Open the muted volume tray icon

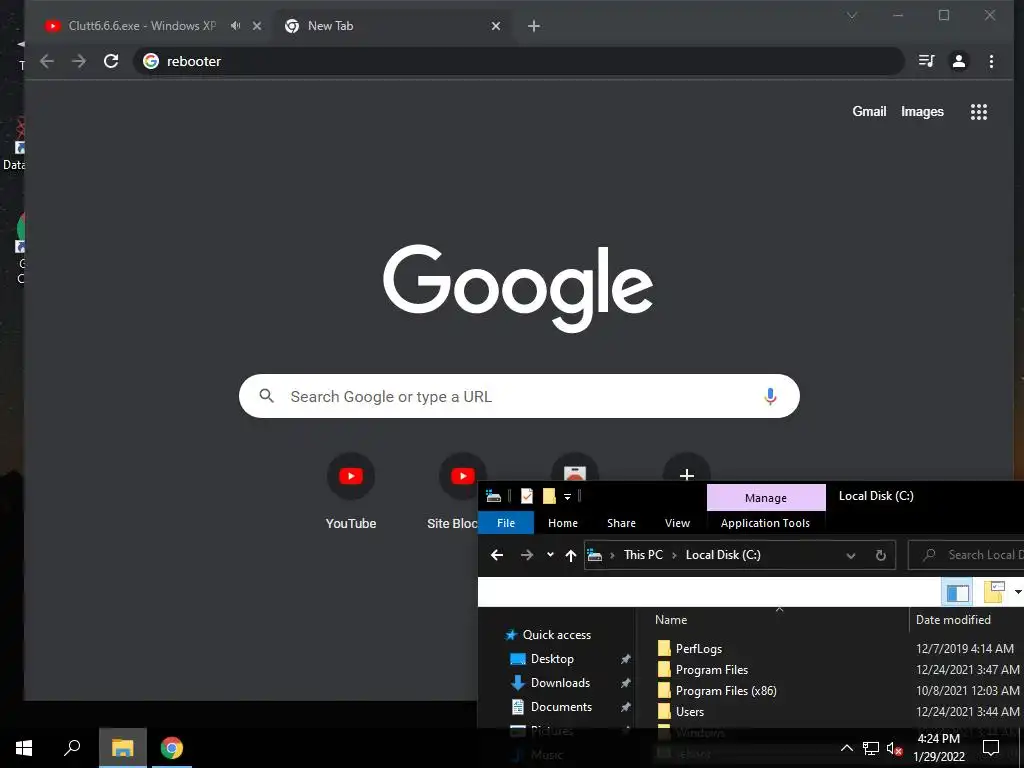(x=894, y=748)
